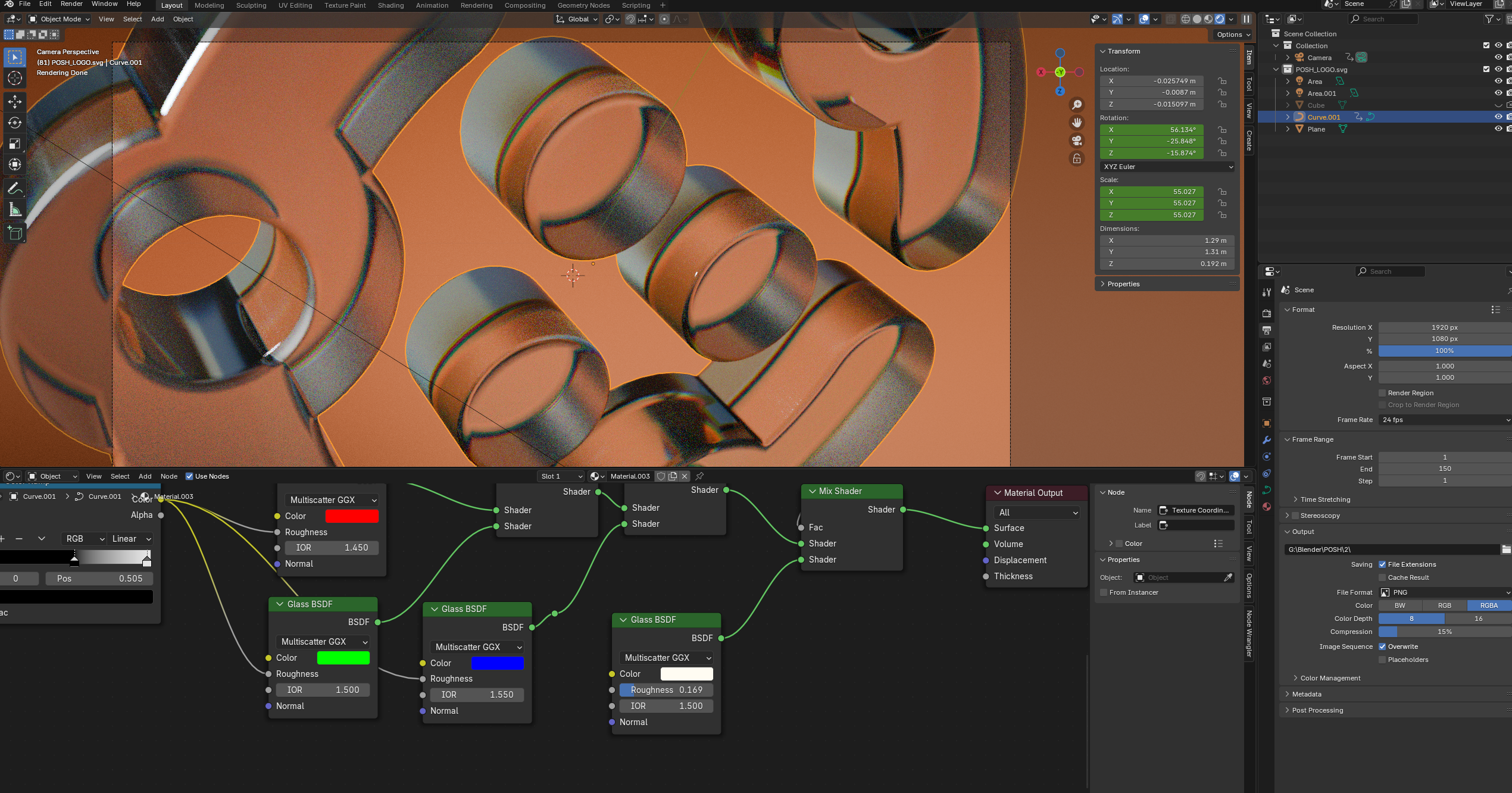The height and width of the screenshot is (793, 1512).
Task: Select RGBA color mode button
Action: tap(1489, 605)
